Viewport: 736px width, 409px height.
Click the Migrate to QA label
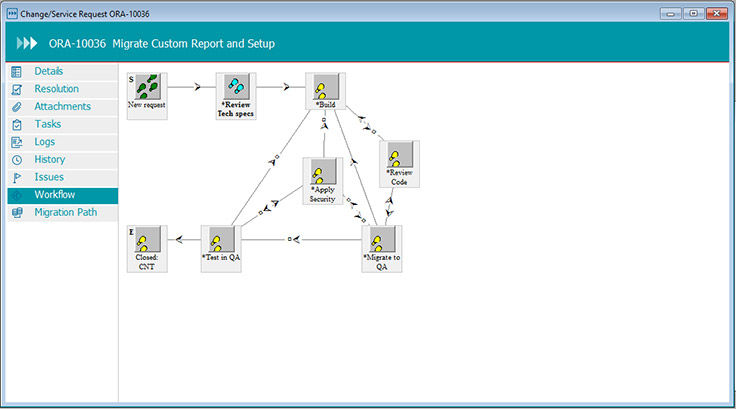click(x=382, y=262)
